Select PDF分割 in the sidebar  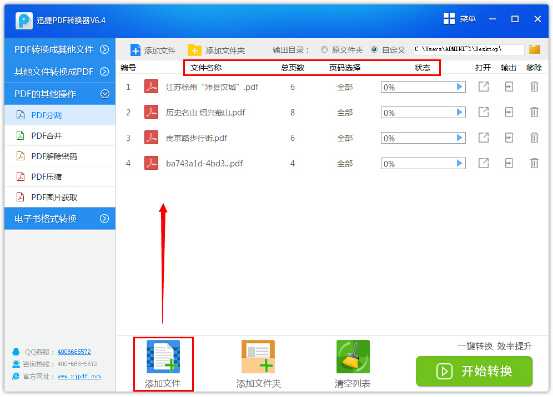pyautogui.click(x=60, y=115)
